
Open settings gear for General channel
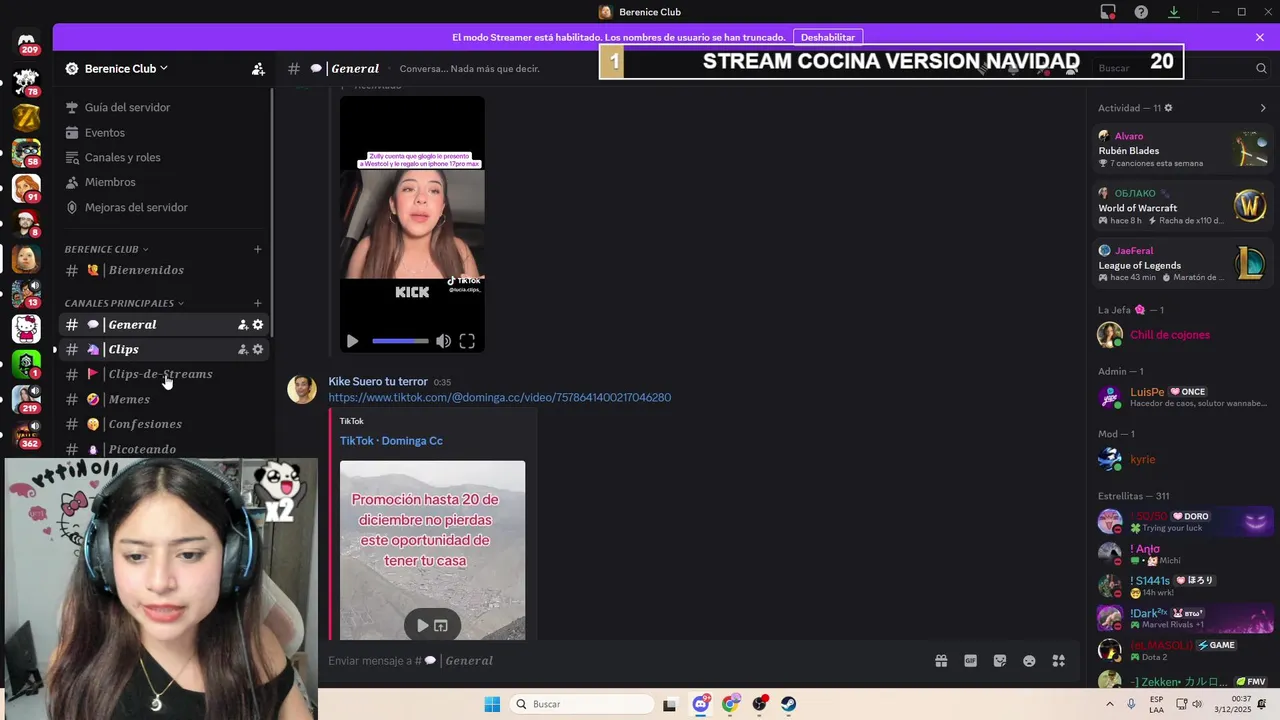pyautogui.click(x=258, y=325)
